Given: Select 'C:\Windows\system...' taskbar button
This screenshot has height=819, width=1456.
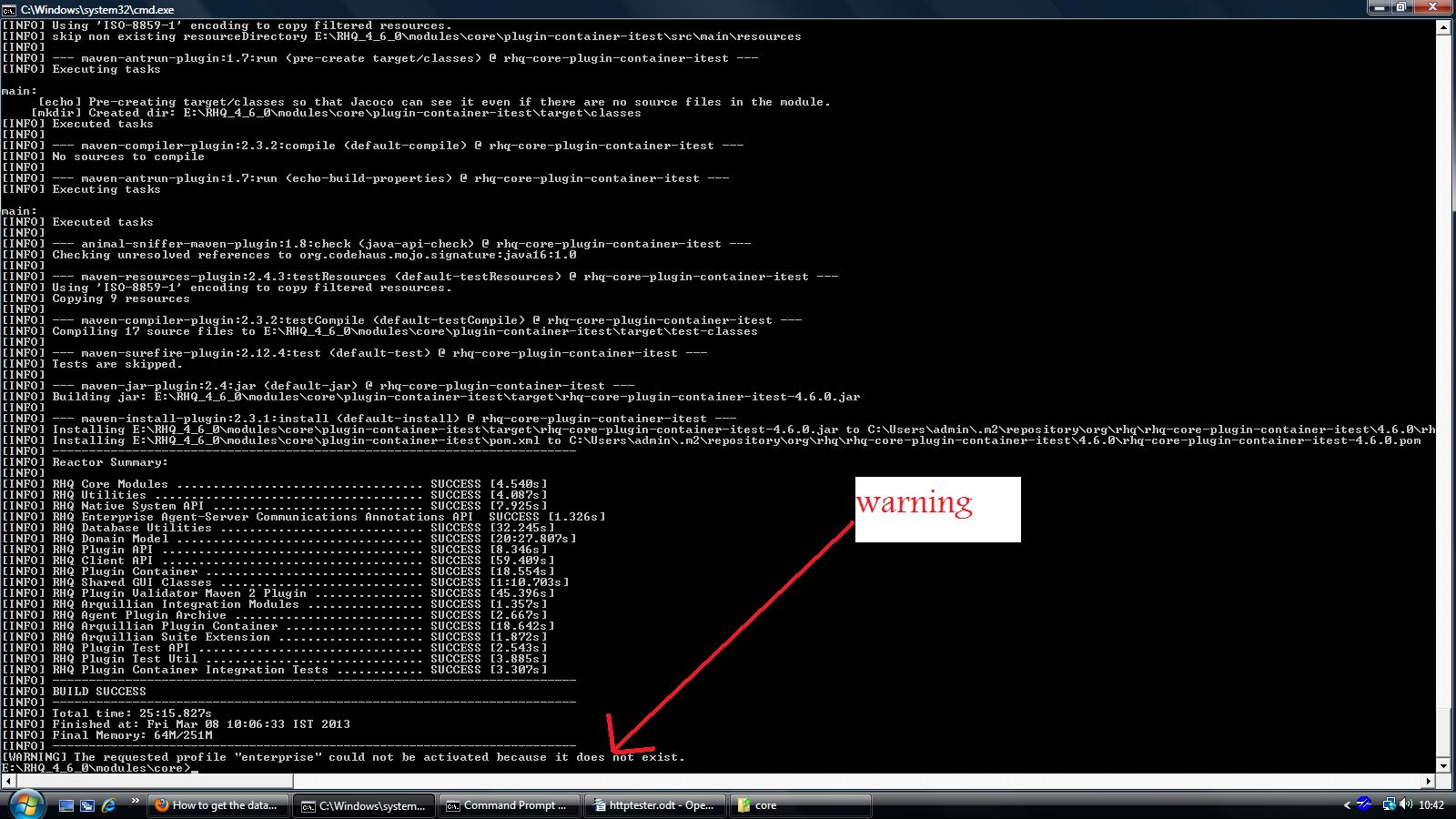Looking at the screenshot, I should point(364,805).
